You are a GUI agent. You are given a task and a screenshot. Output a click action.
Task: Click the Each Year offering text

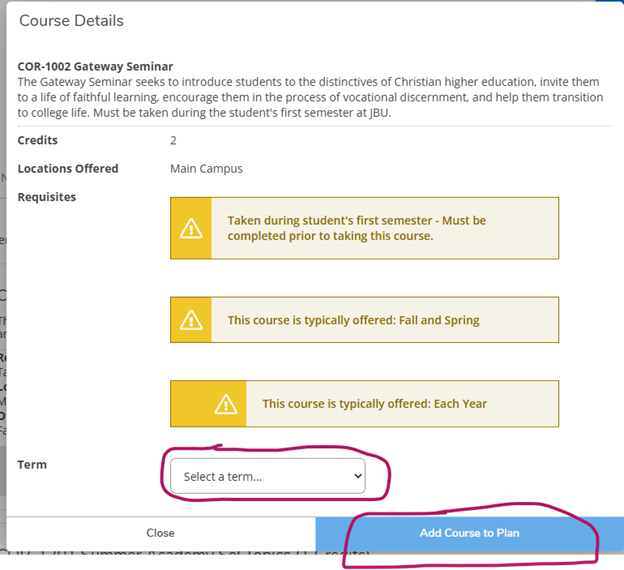tap(374, 404)
